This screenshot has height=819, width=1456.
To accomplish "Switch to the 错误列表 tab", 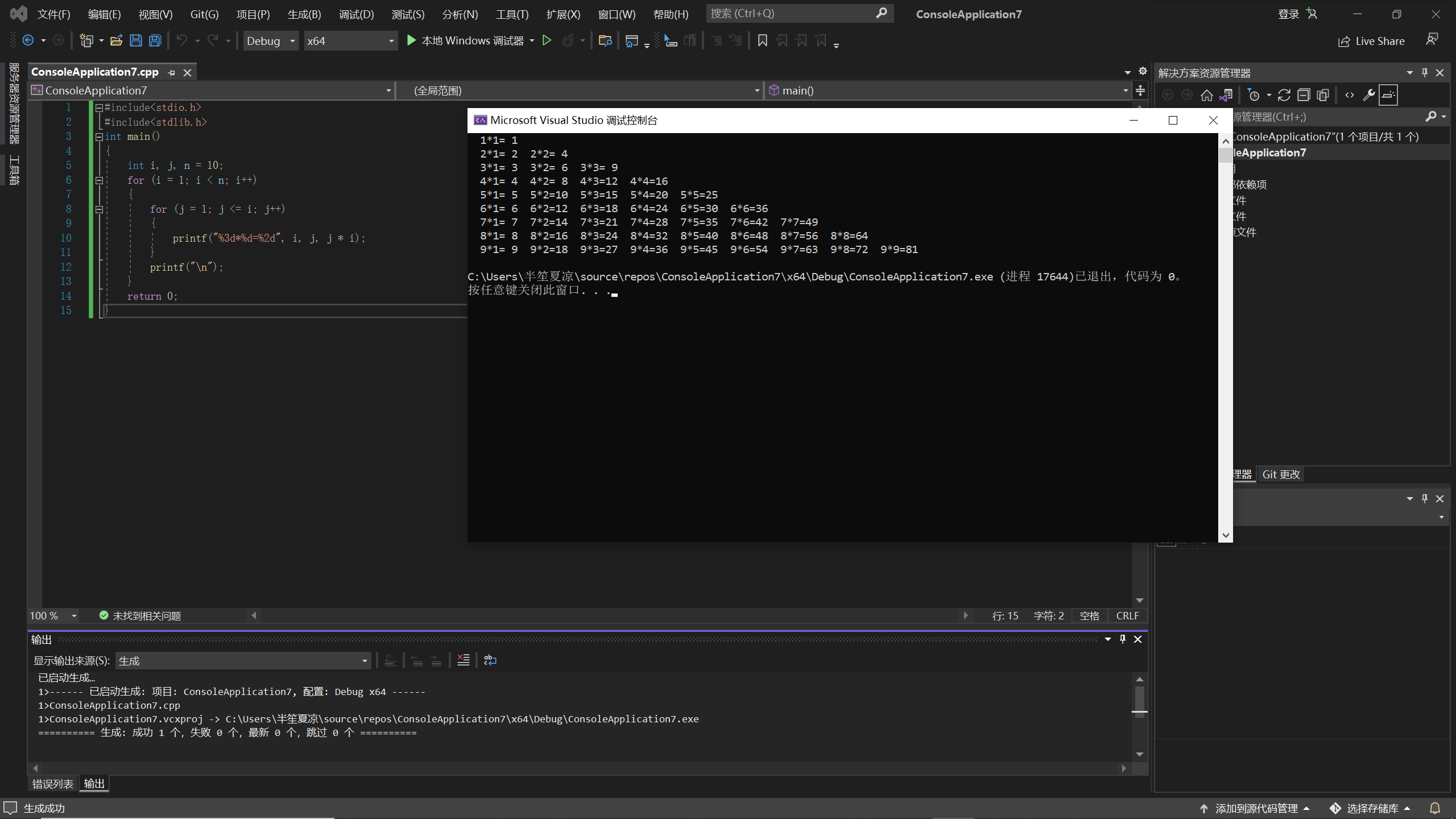I will click(52, 784).
